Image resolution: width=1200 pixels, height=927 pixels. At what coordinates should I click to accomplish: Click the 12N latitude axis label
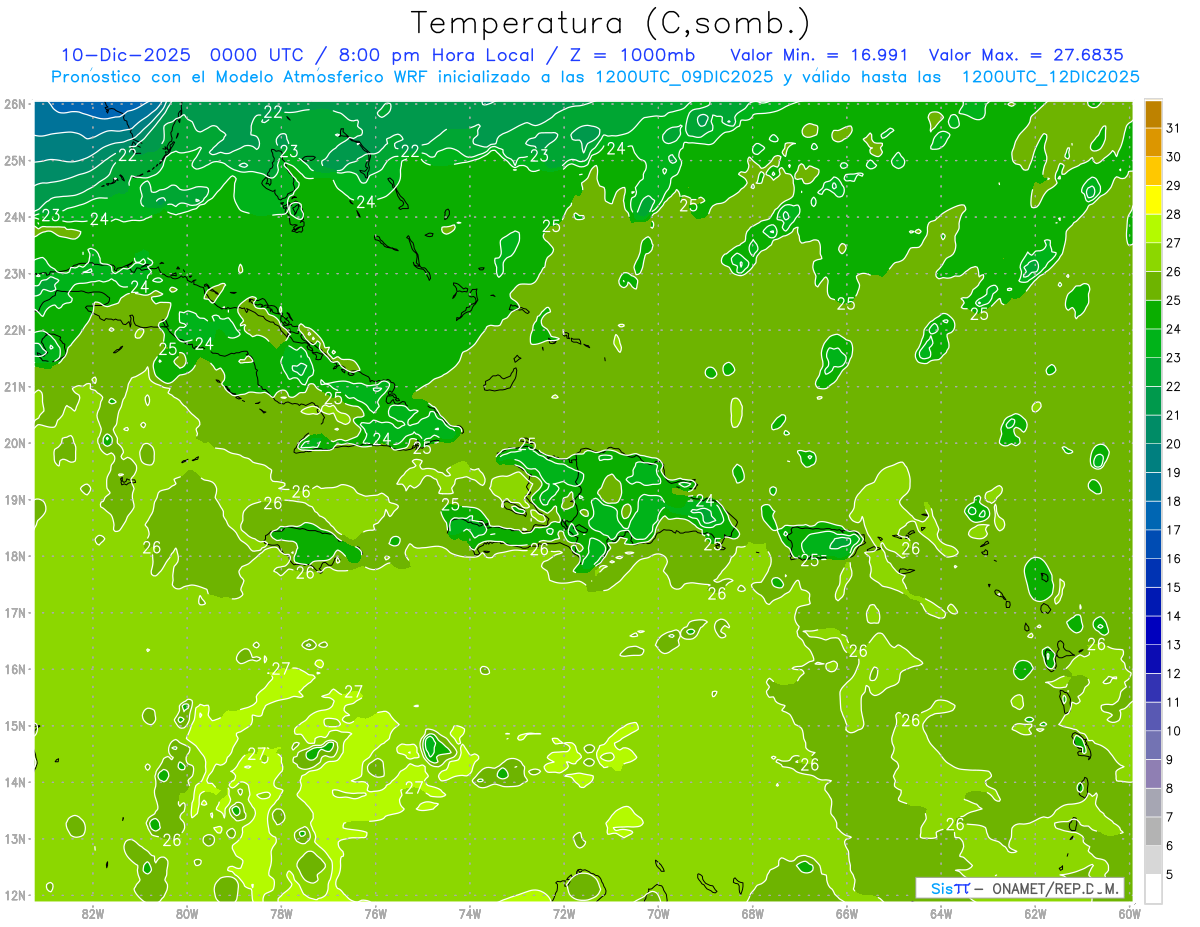pos(15,895)
